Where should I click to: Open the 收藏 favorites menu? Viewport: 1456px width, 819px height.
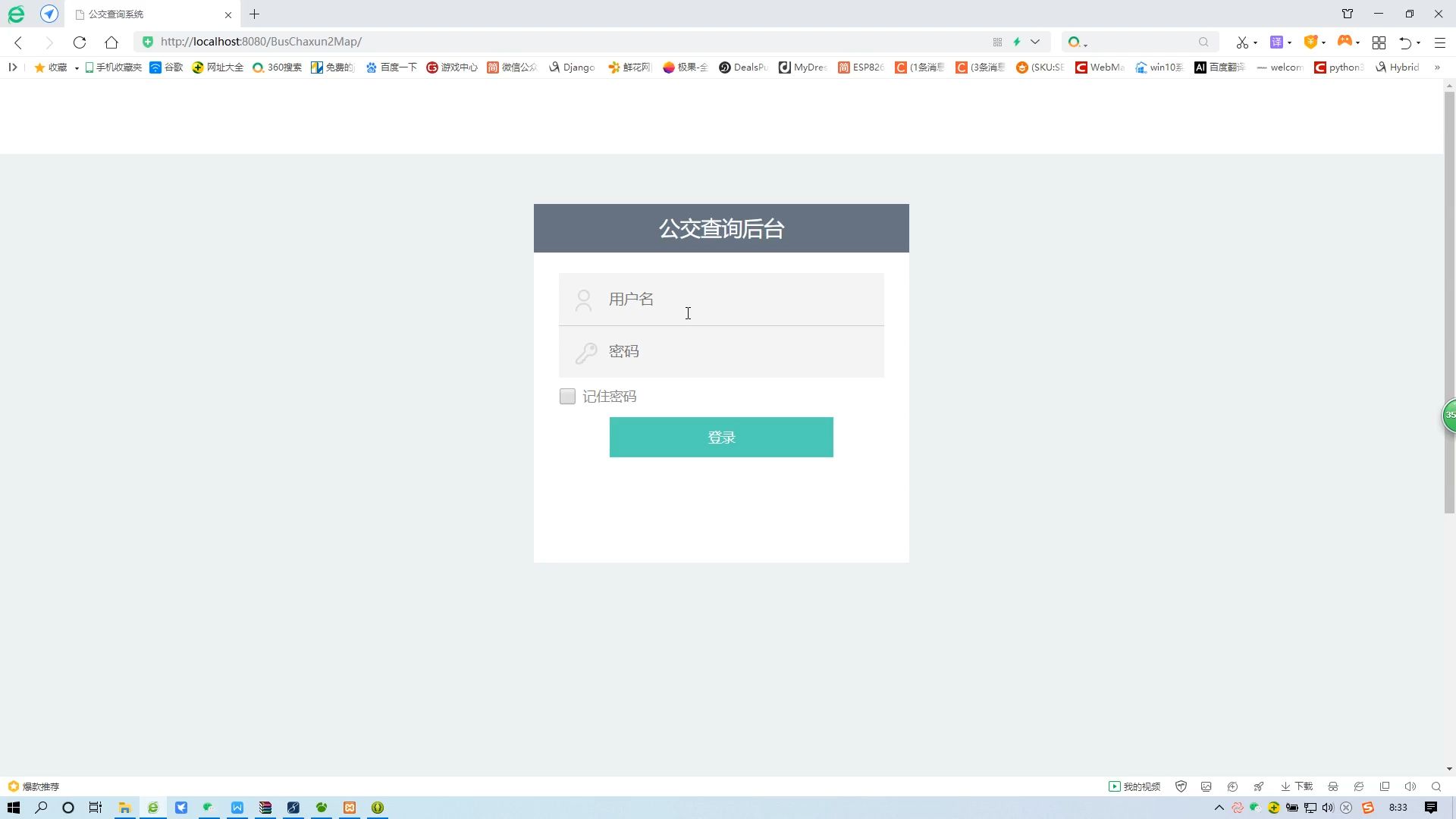[x=51, y=67]
